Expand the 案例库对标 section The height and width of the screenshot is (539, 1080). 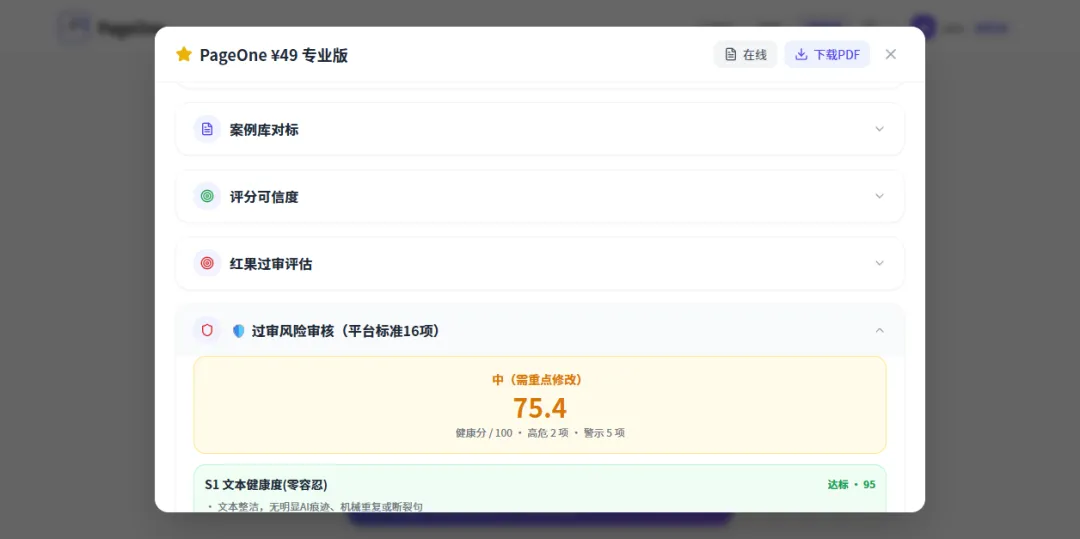[539, 129]
